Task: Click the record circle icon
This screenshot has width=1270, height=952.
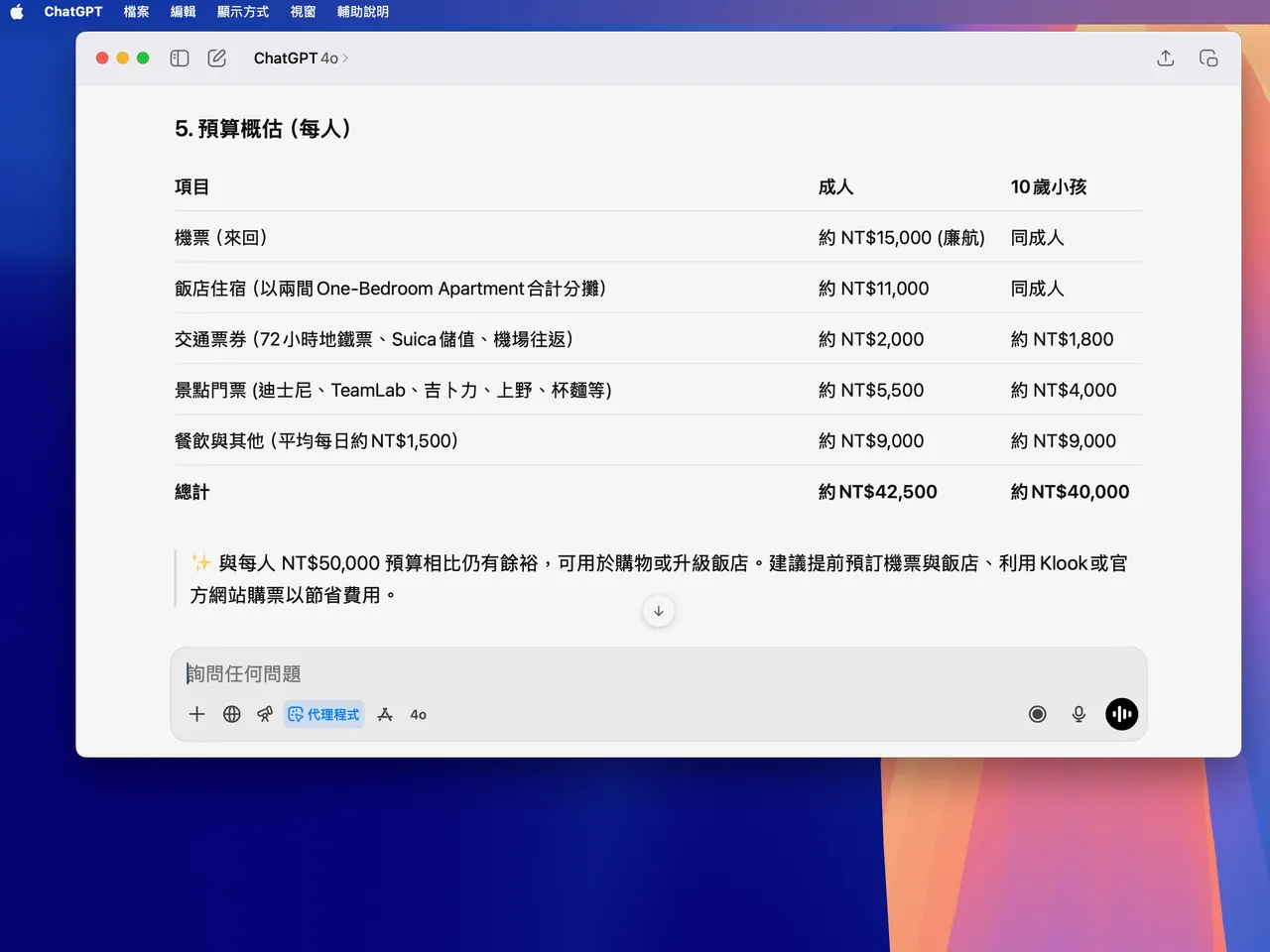Action: pos(1038,714)
